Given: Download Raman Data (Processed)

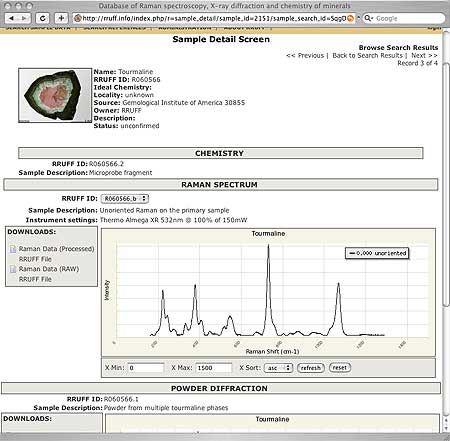Looking at the screenshot, I should pyautogui.click(x=56, y=249).
